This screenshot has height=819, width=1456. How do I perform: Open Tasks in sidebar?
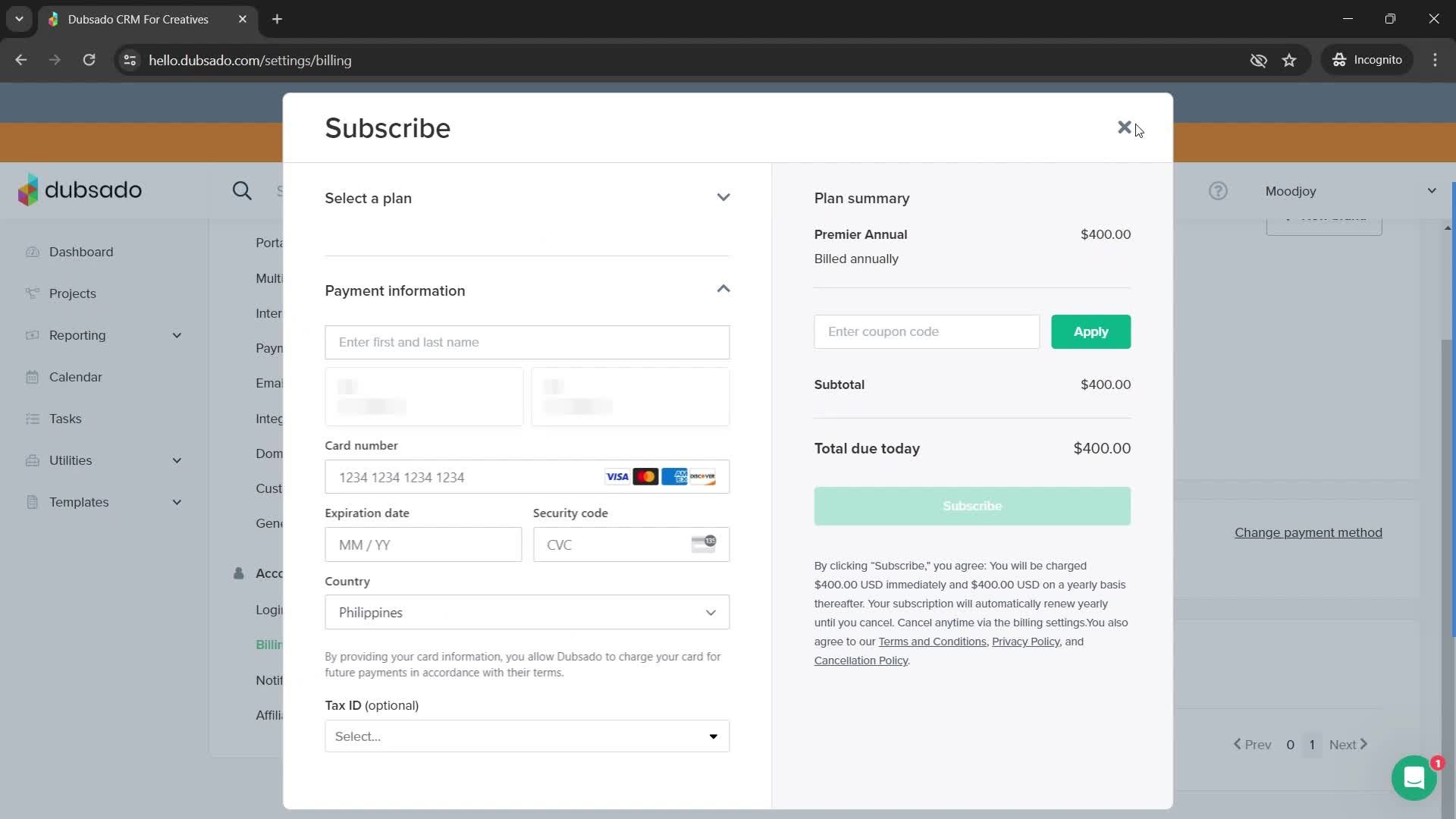pyautogui.click(x=65, y=419)
